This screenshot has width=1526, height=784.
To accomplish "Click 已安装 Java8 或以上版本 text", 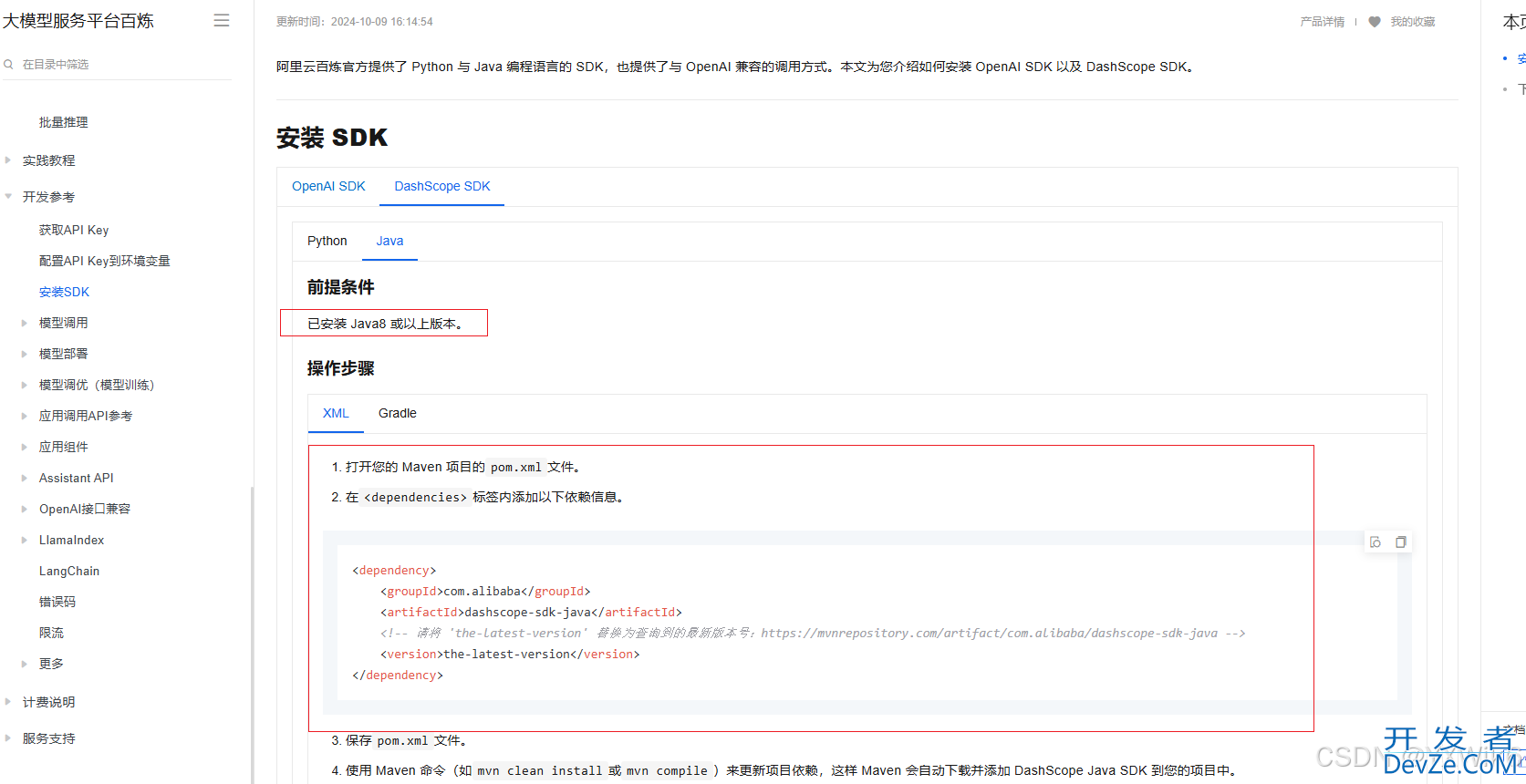I will [x=385, y=324].
